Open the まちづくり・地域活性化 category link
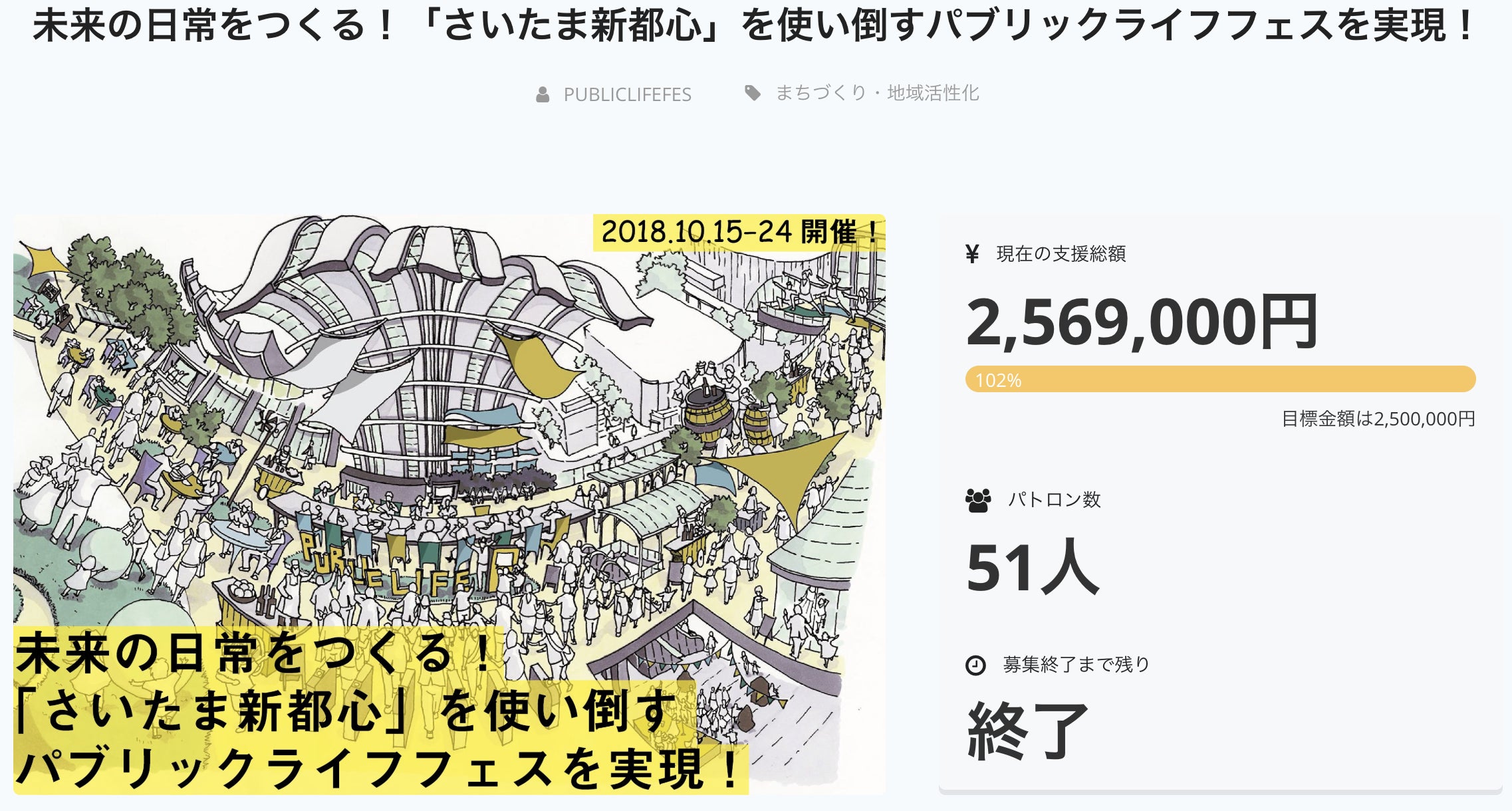The width and height of the screenshot is (1512, 811). (x=877, y=93)
